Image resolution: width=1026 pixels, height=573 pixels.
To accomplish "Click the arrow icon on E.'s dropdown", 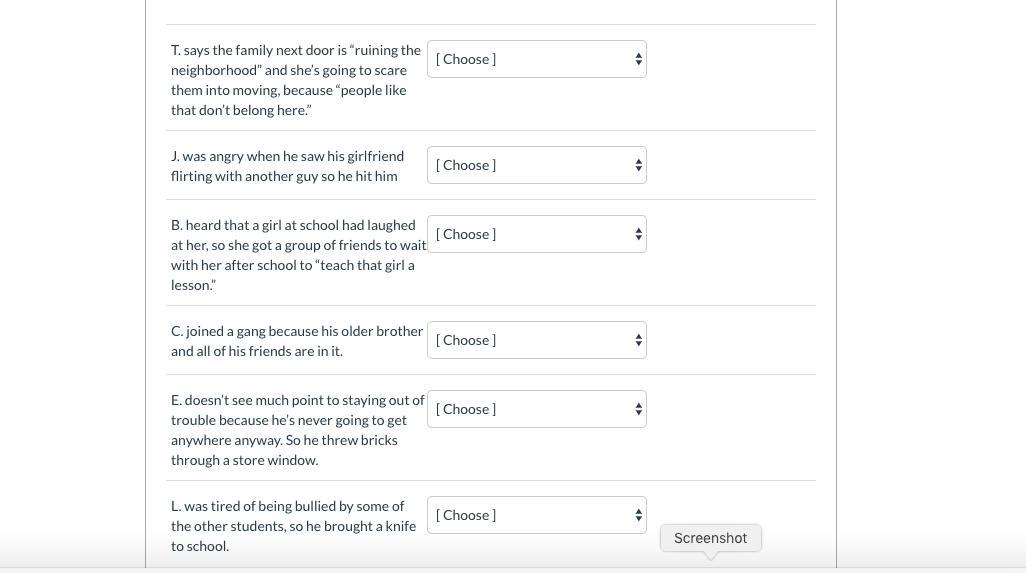I will point(638,409).
